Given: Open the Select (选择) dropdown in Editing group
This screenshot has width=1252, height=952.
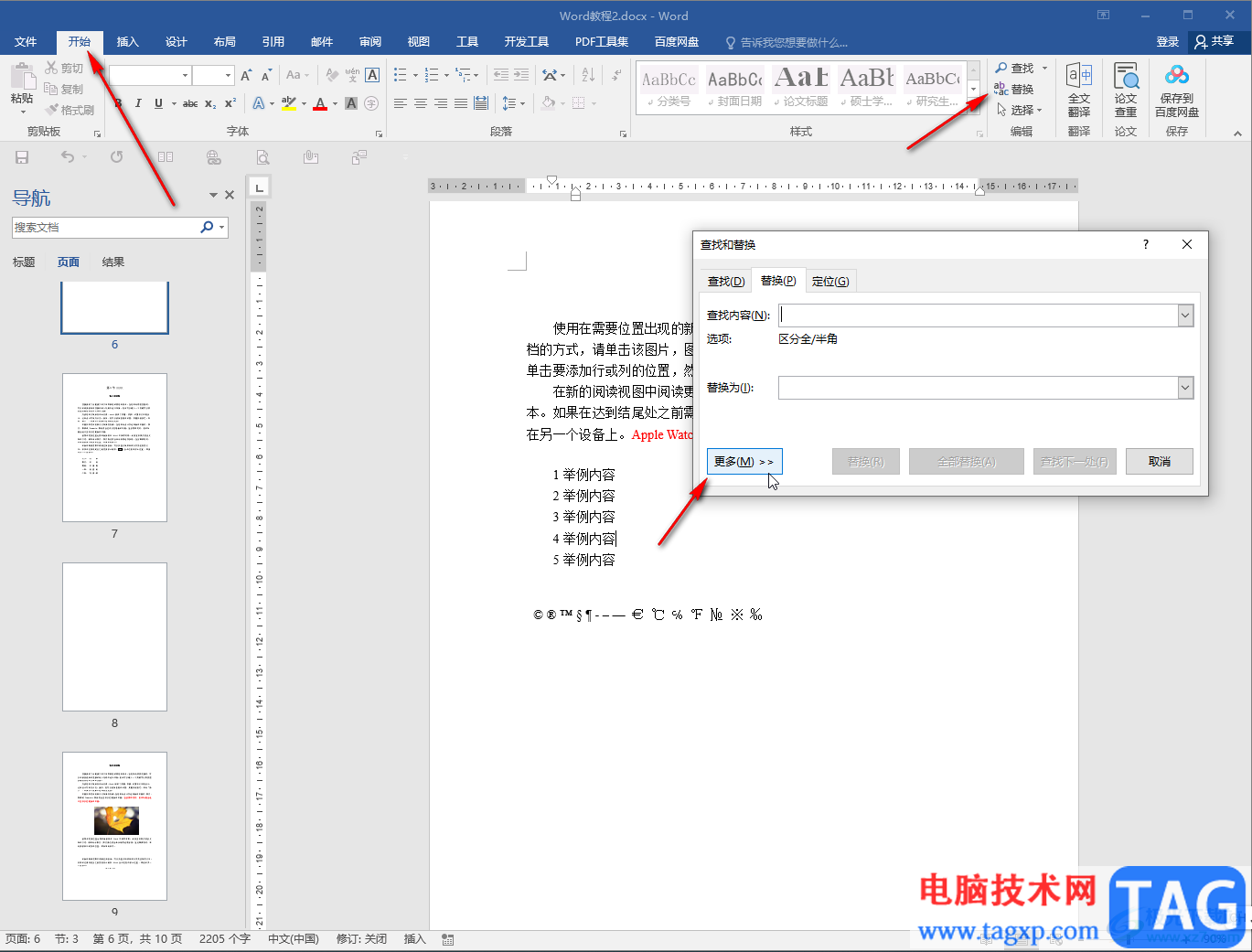Looking at the screenshot, I should 1019,110.
